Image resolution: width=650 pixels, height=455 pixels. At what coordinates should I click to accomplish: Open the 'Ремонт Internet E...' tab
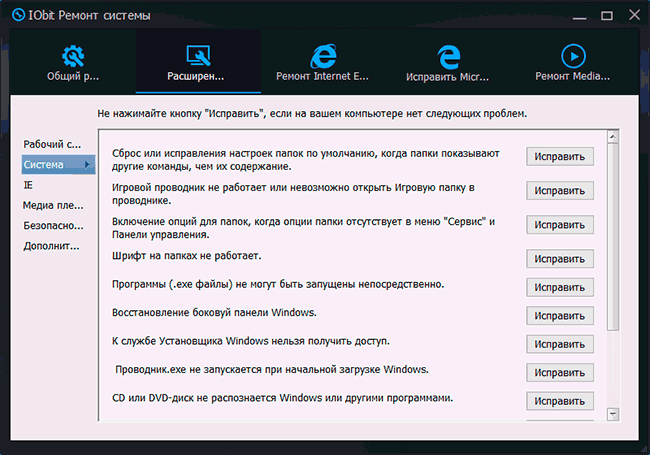point(323,61)
